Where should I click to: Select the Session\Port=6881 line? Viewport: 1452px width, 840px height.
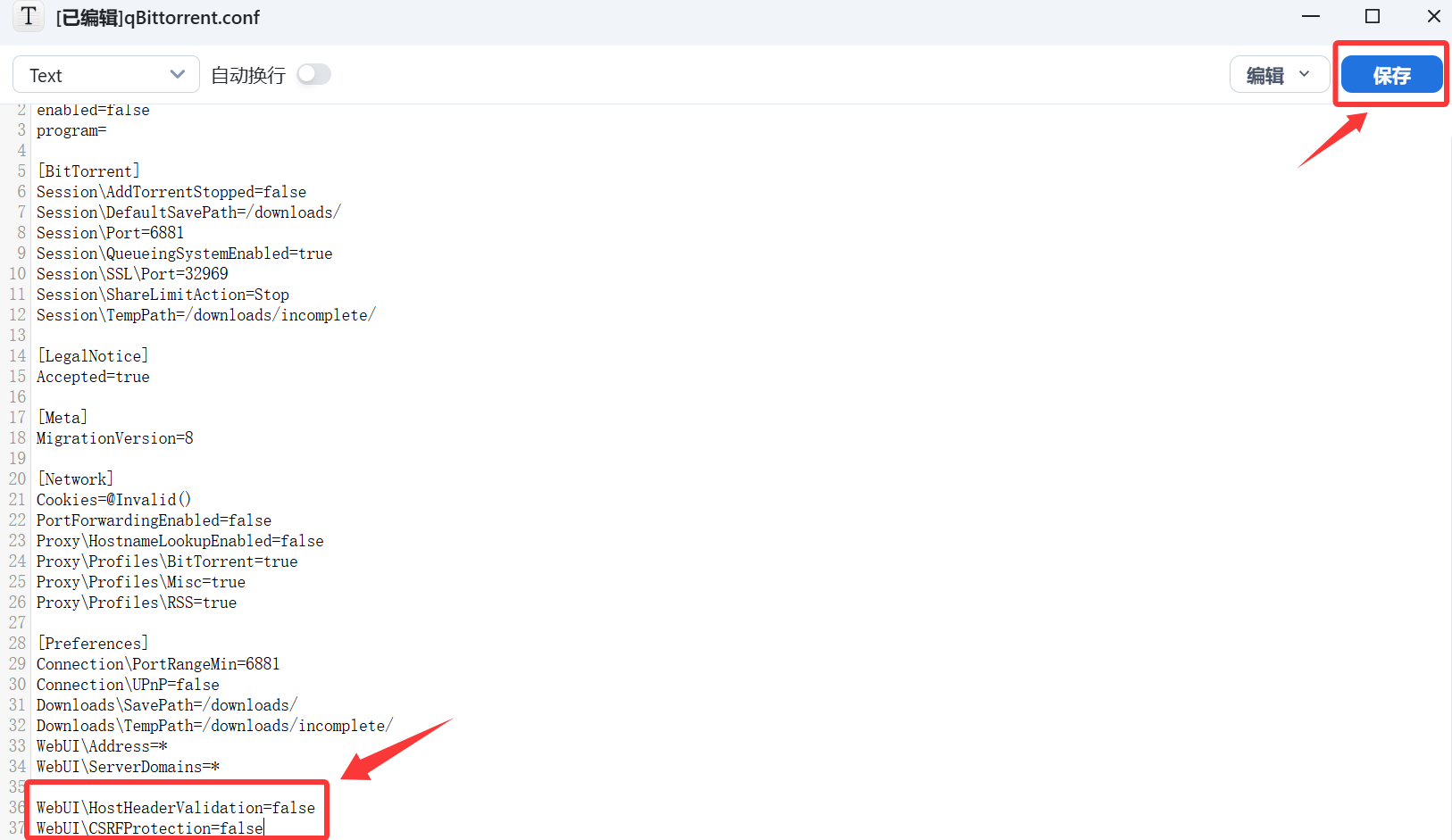point(110,233)
